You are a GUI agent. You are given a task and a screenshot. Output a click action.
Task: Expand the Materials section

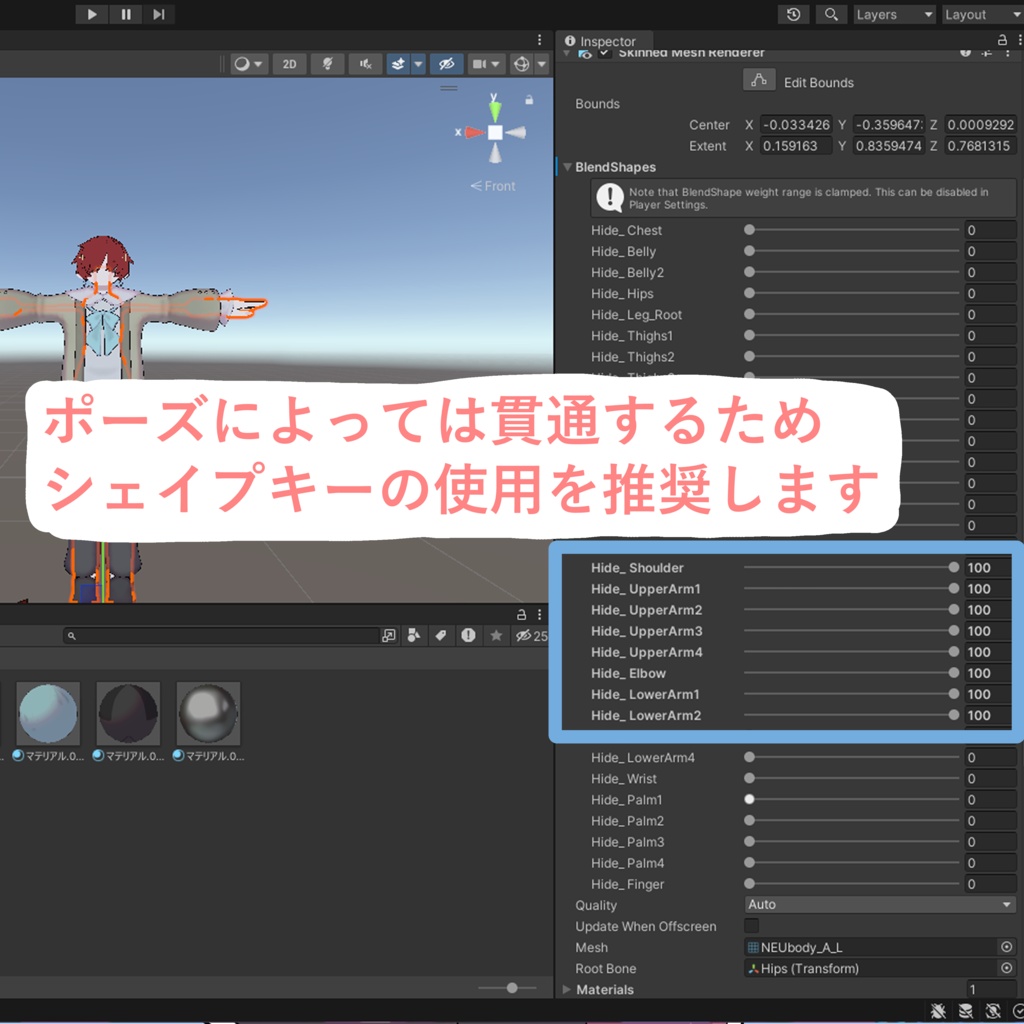pyautogui.click(x=566, y=989)
